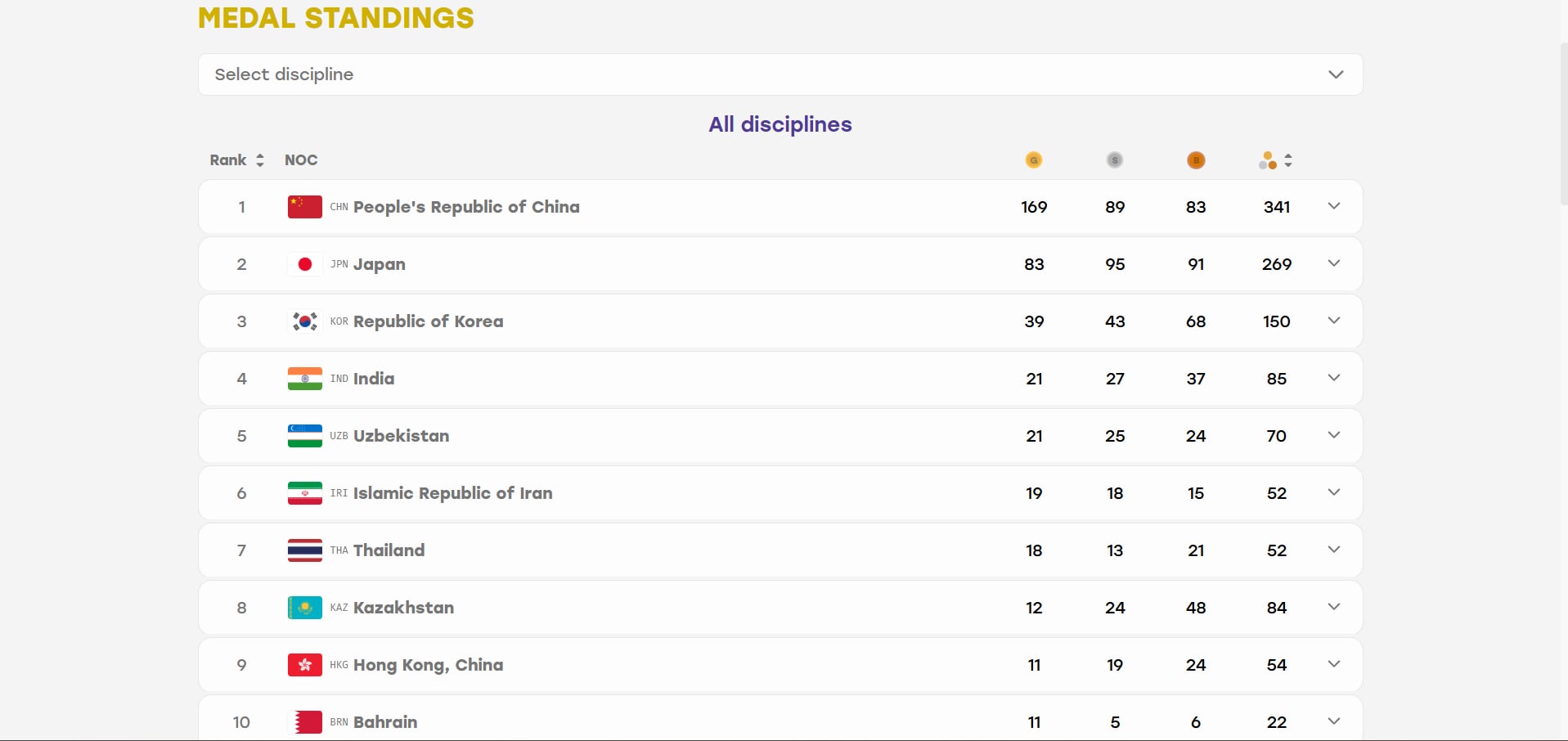The image size is (1568, 741).
Task: Click the Thailand flag icon
Action: point(305,550)
